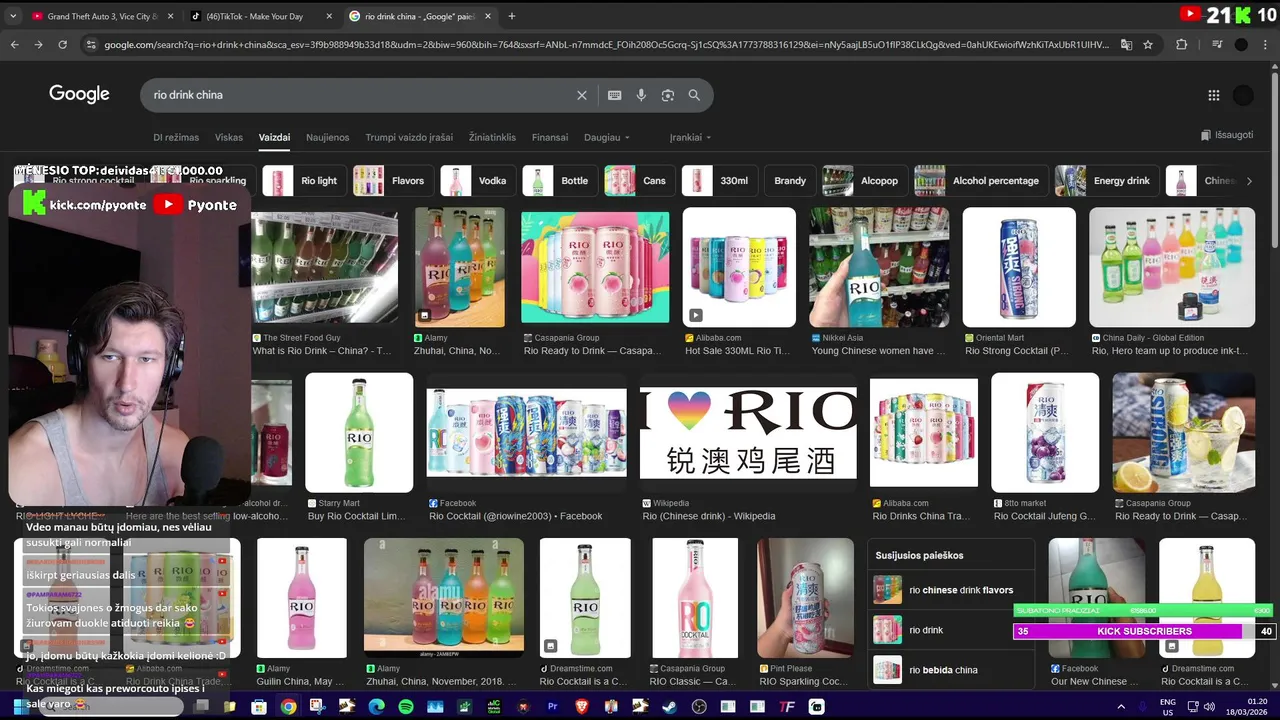Filter images by the Alcohol percentage chip

(981, 181)
